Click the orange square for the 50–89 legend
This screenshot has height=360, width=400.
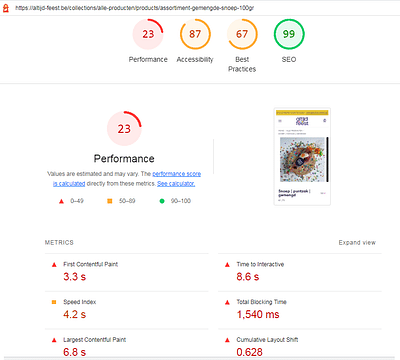[x=109, y=201]
